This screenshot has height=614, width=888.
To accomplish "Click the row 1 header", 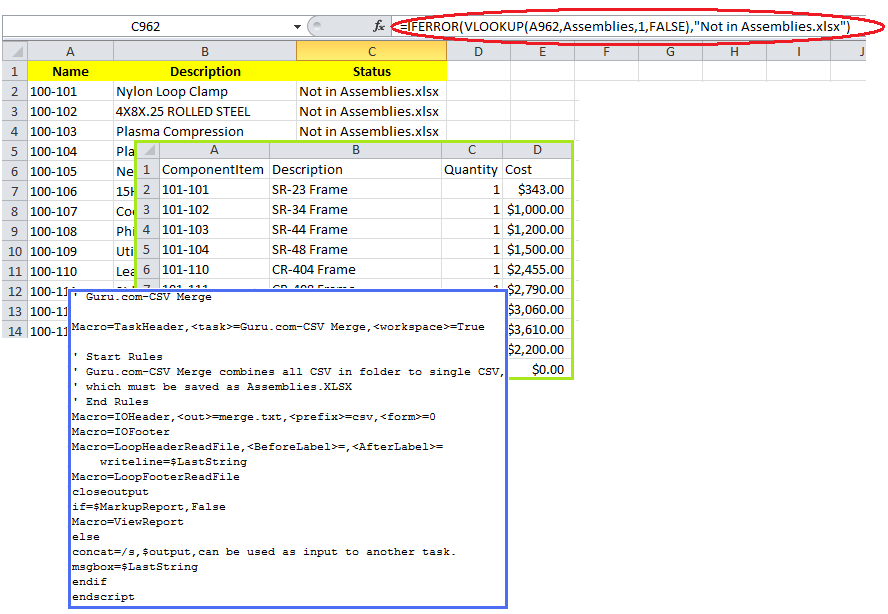I will coord(14,71).
